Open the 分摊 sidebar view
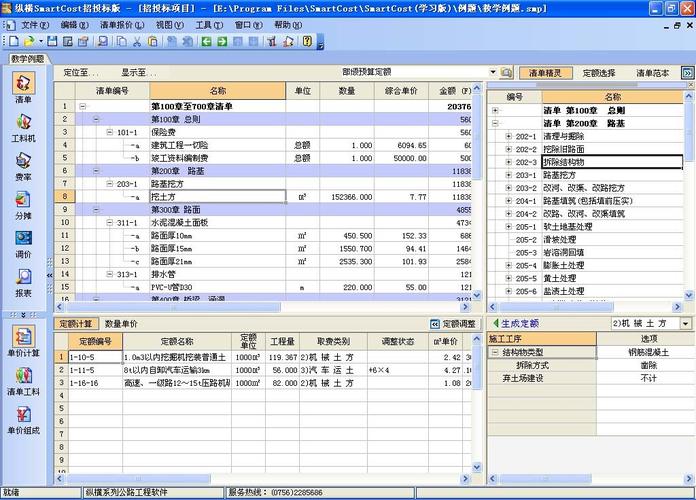Image resolution: width=696 pixels, height=500 pixels. [23, 205]
